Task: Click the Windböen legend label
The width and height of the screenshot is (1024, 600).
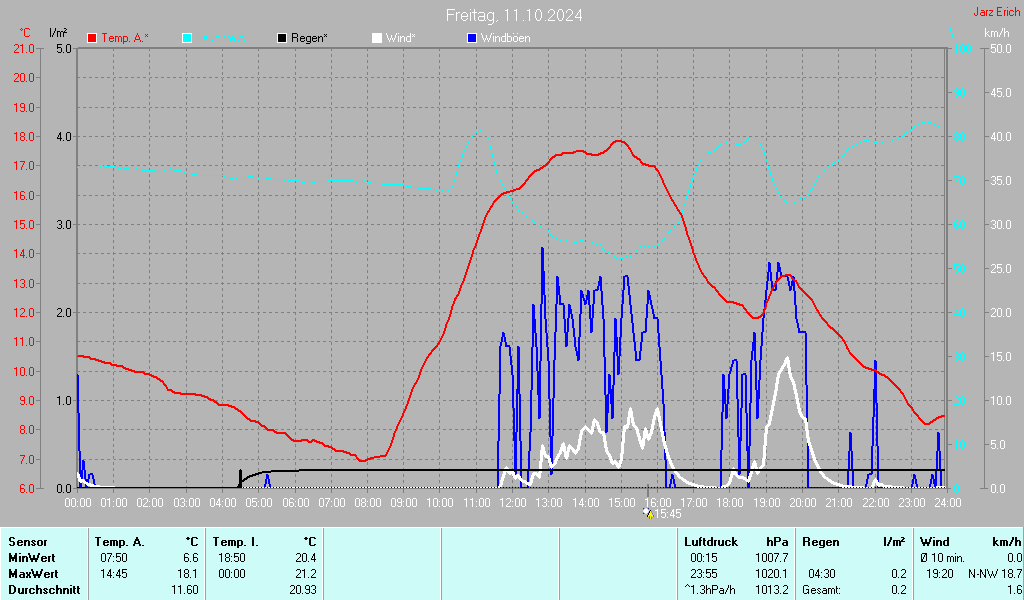Action: click(x=505, y=38)
